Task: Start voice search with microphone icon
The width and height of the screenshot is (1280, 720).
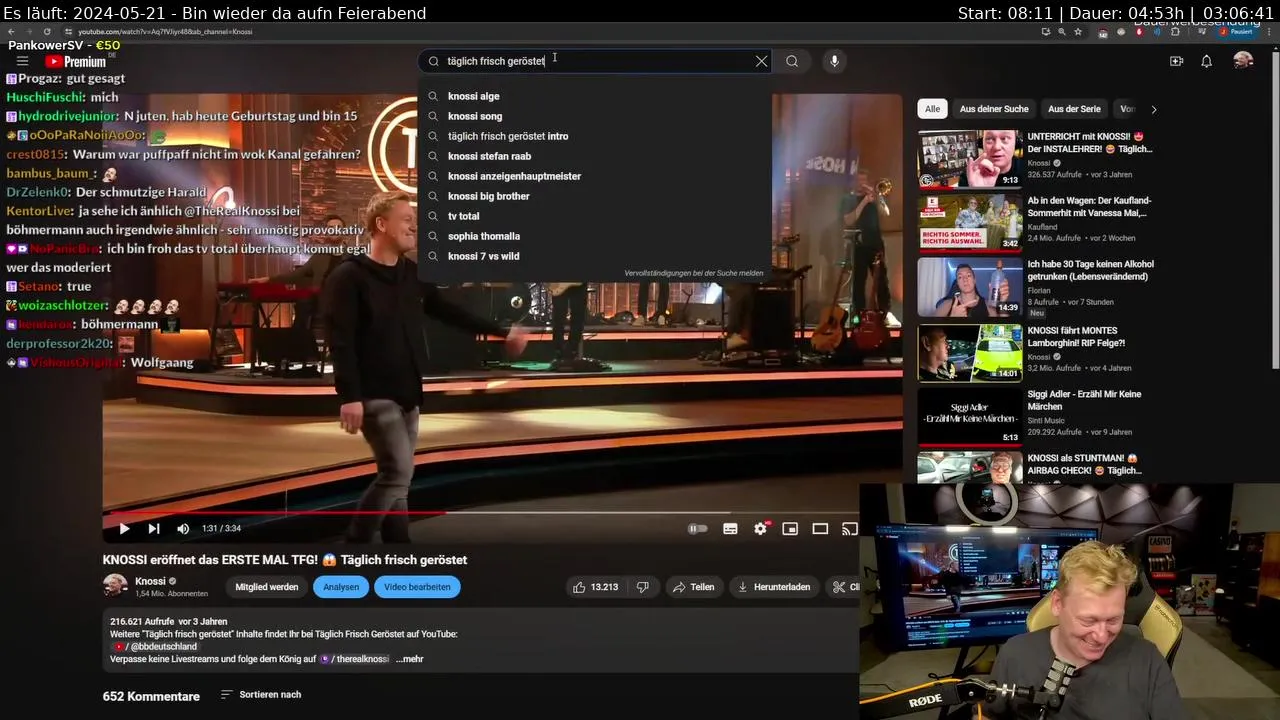Action: pos(834,61)
